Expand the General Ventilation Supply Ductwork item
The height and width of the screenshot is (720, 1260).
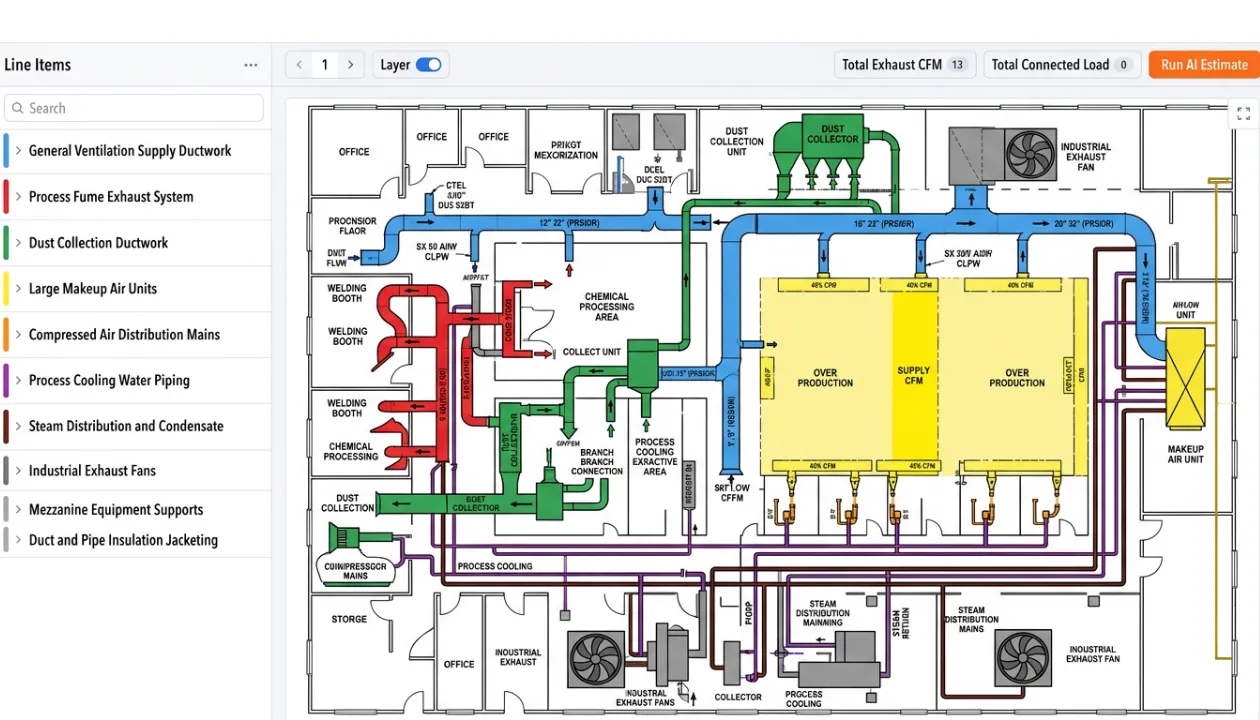pyautogui.click(x=18, y=150)
